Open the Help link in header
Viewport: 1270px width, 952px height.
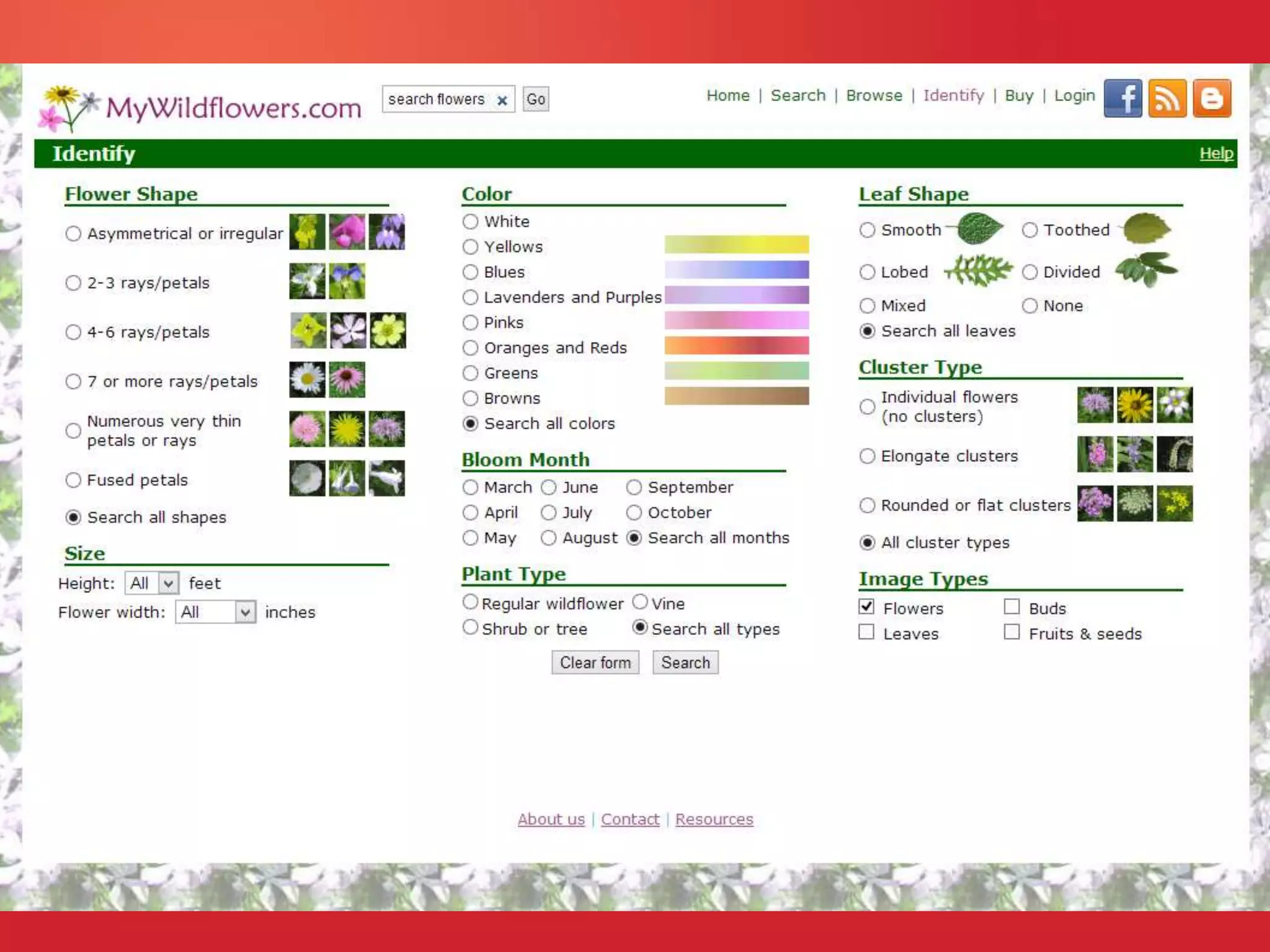1215,153
